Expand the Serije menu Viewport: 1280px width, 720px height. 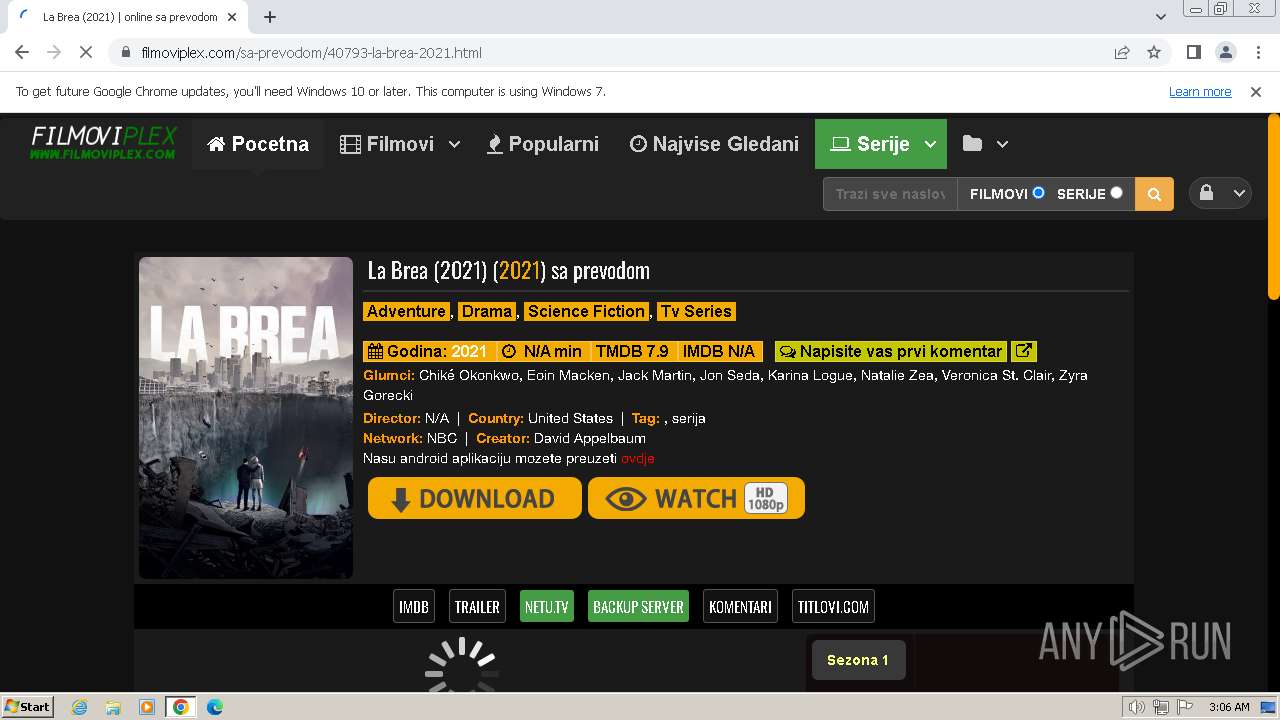click(881, 144)
